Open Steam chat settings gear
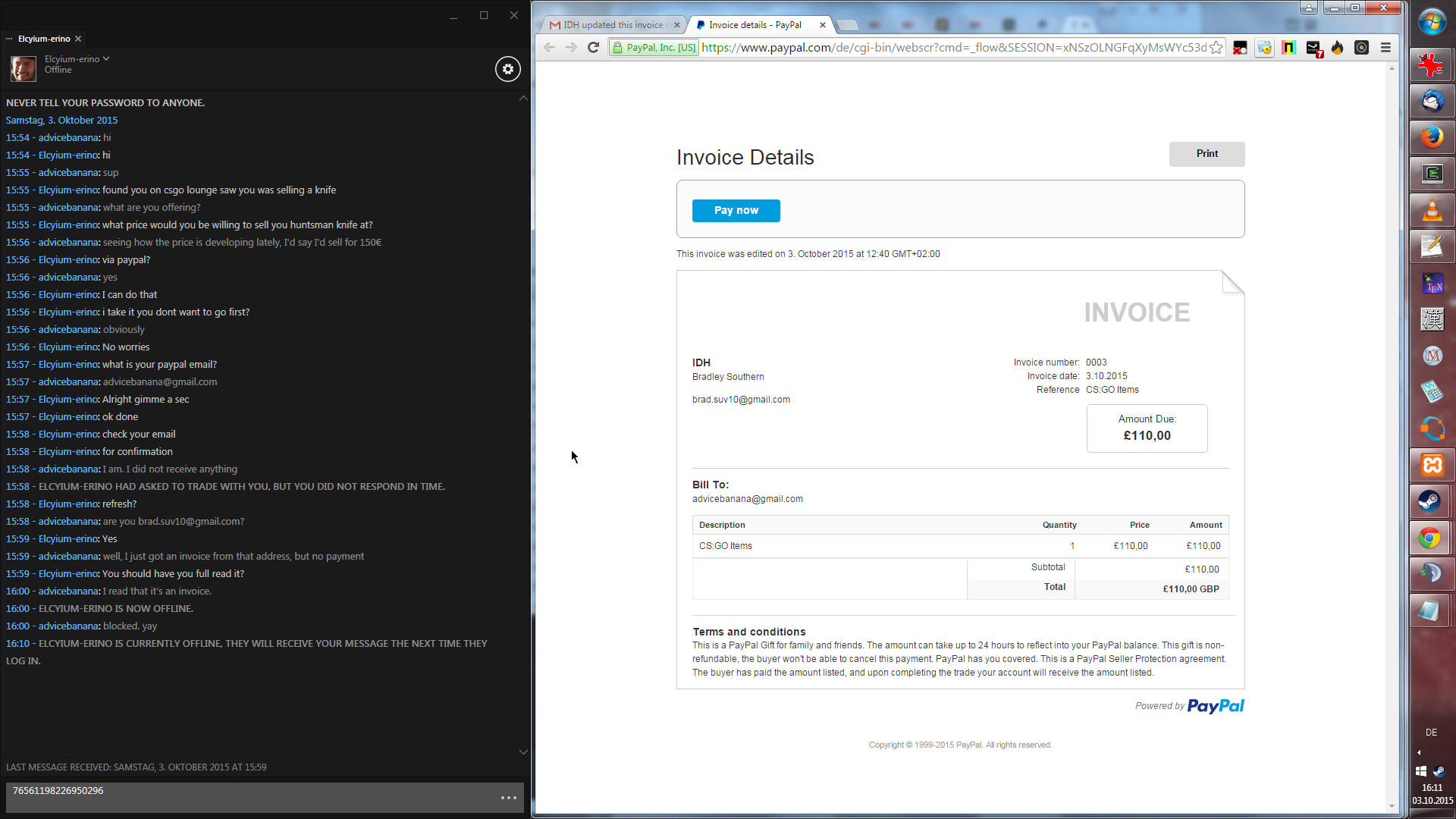This screenshot has width=1456, height=819. click(508, 69)
